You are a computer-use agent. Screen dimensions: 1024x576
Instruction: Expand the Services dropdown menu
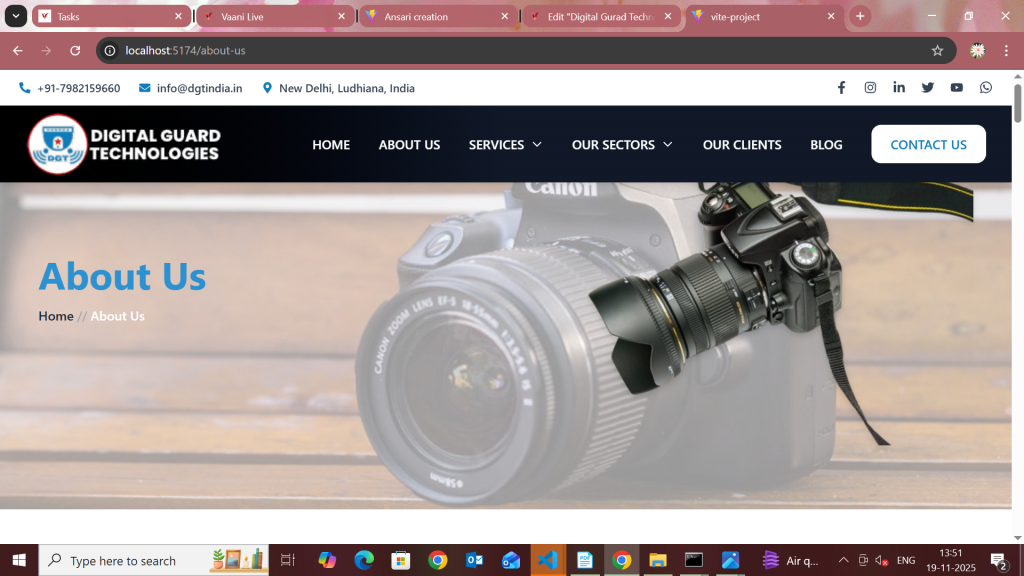coord(505,145)
